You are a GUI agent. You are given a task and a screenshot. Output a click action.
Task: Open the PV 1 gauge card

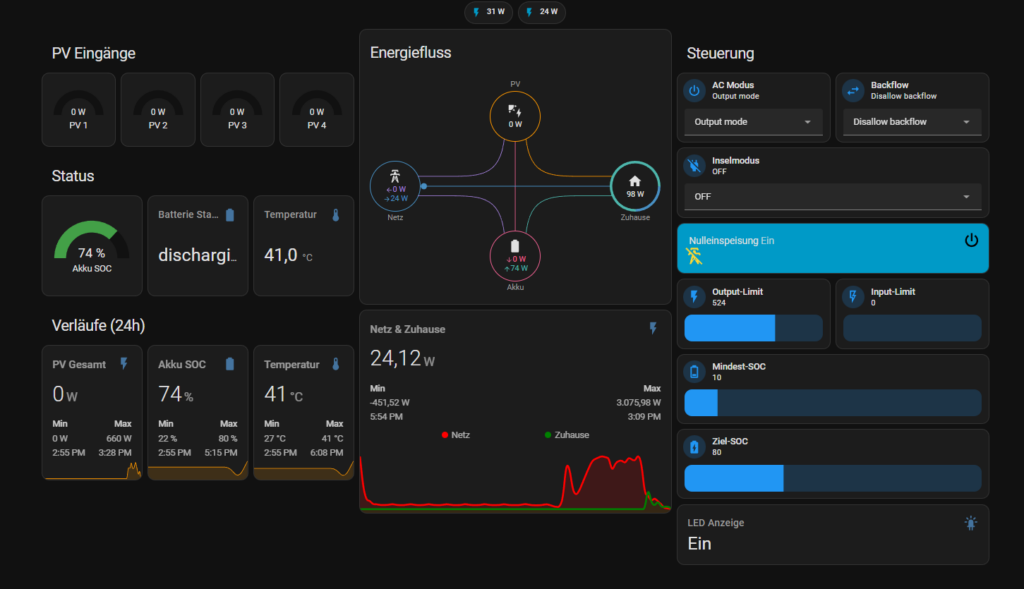(78, 109)
